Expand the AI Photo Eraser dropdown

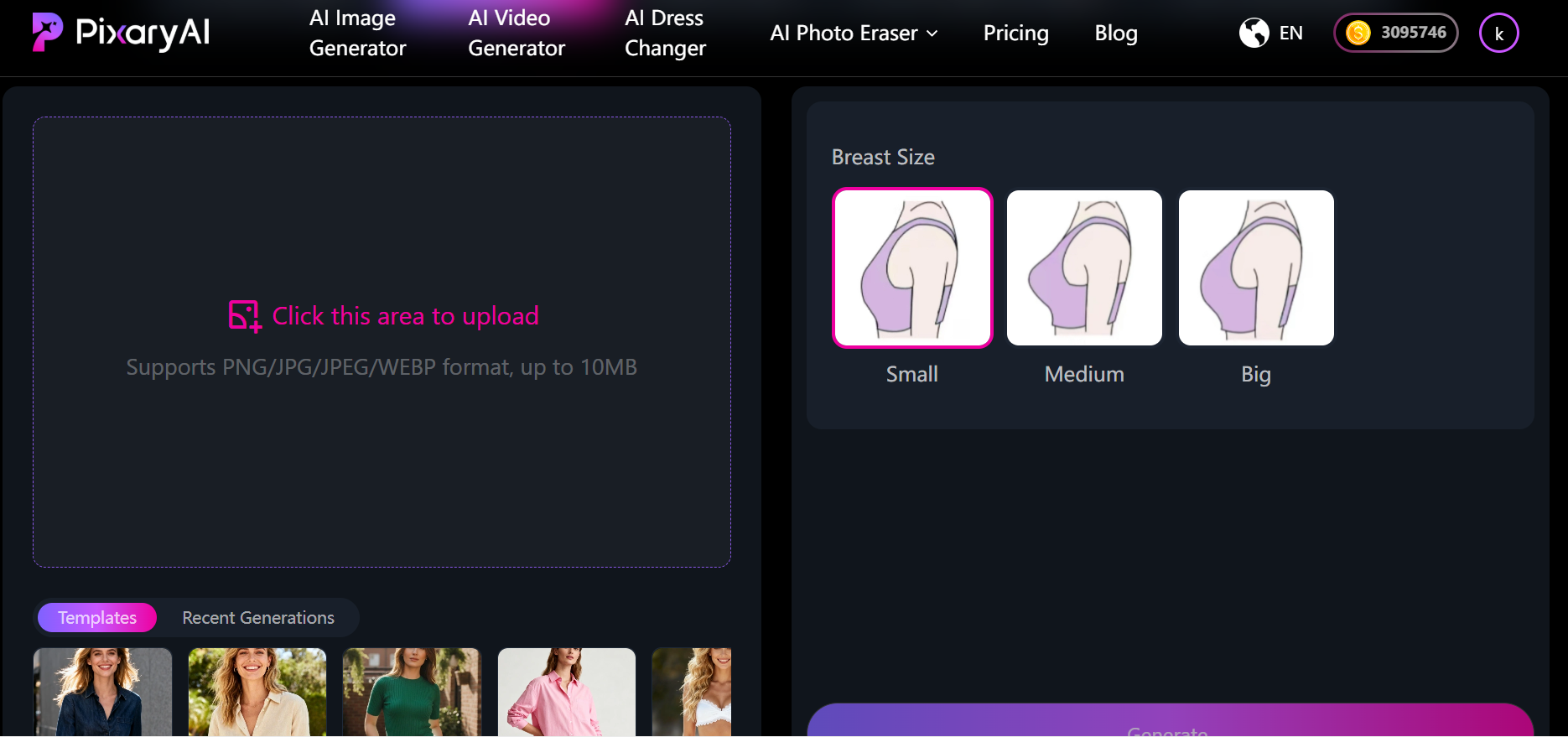click(854, 34)
